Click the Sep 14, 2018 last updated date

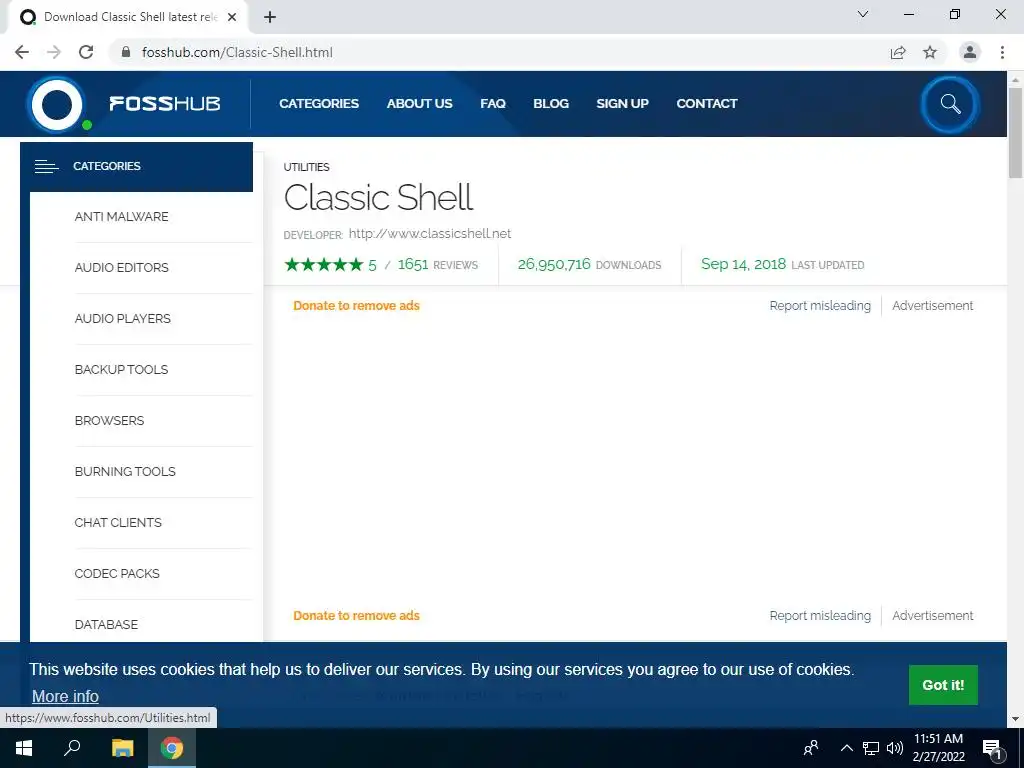click(x=743, y=264)
